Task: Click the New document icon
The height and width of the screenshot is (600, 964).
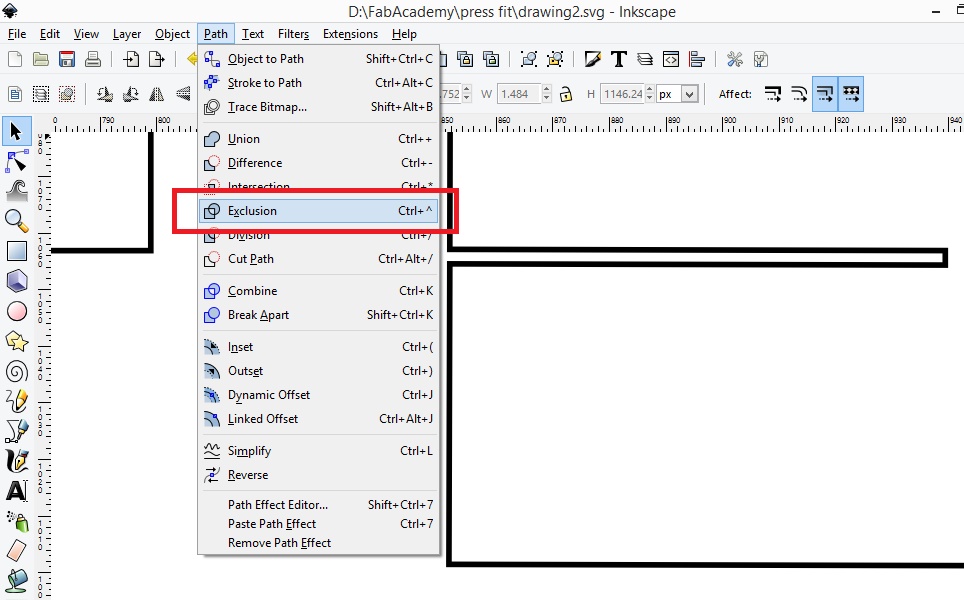Action: (x=15, y=59)
